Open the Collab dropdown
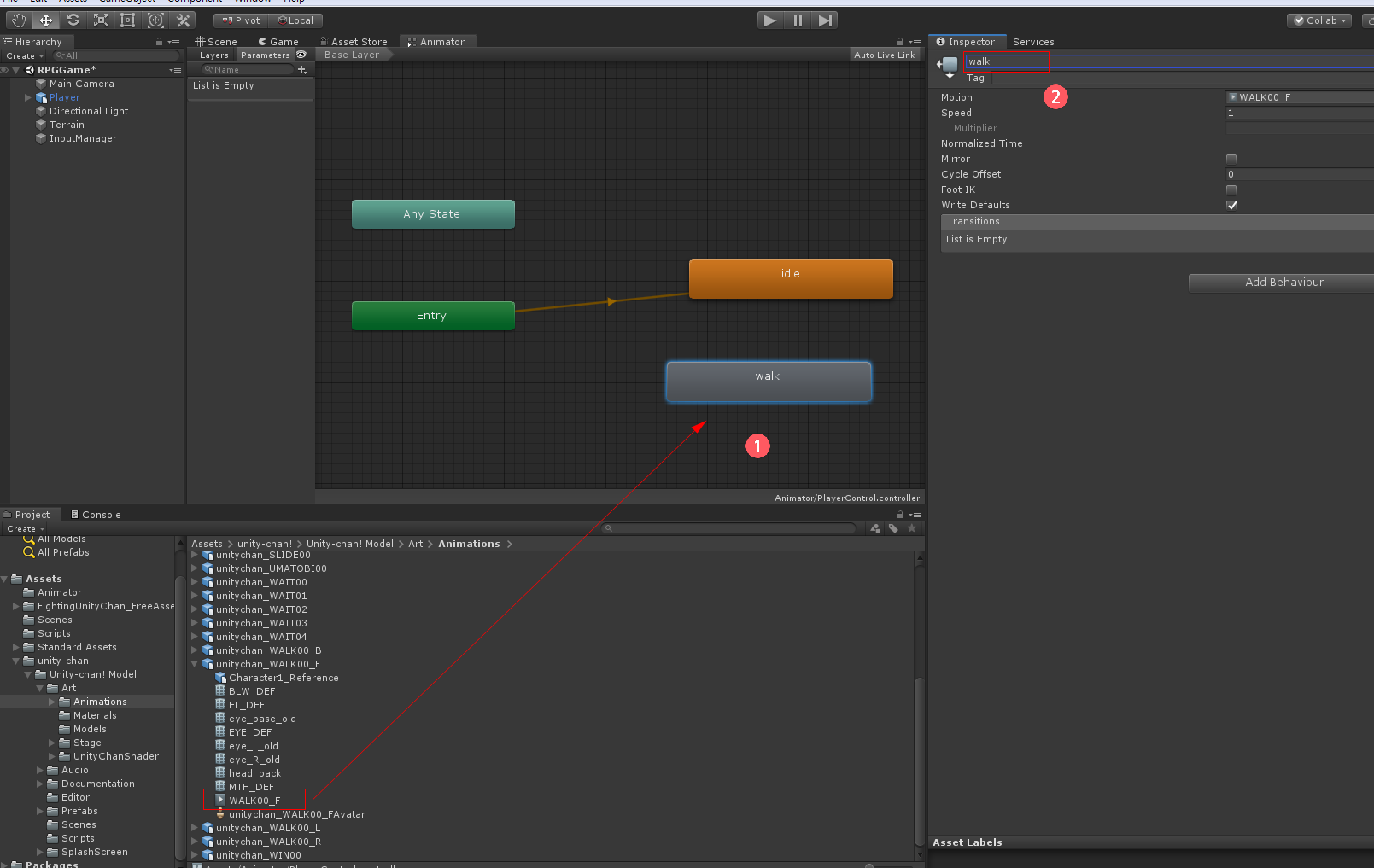This screenshot has height=868, width=1374. (x=1319, y=20)
